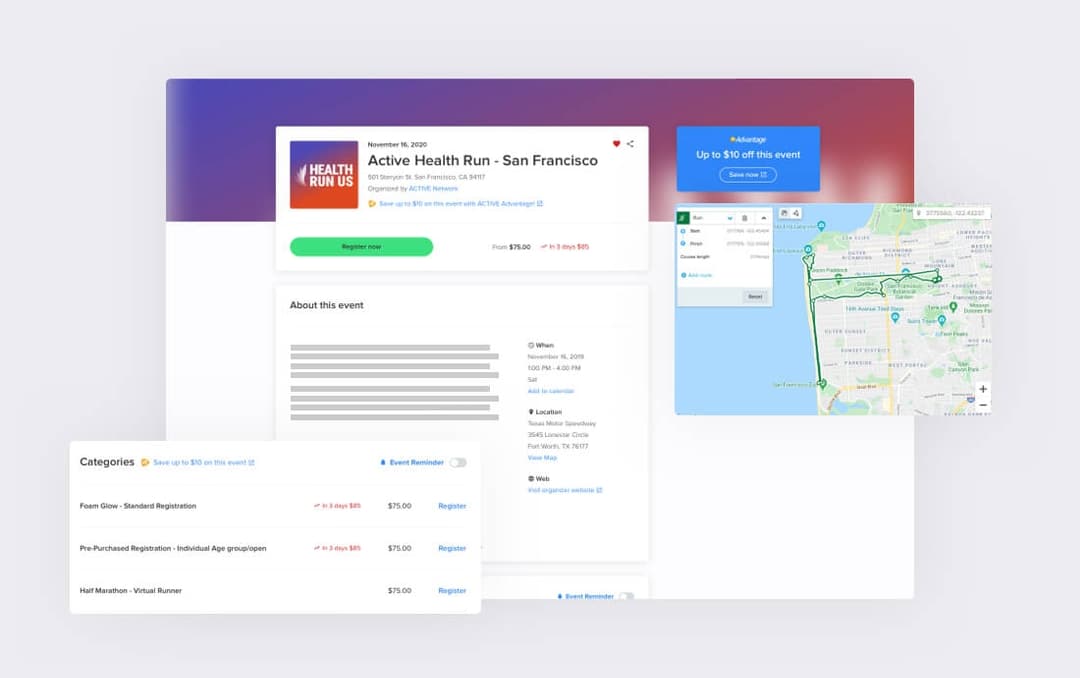This screenshot has height=678, width=1080.
Task: Click the share icon beside the heart
Action: coord(630,143)
